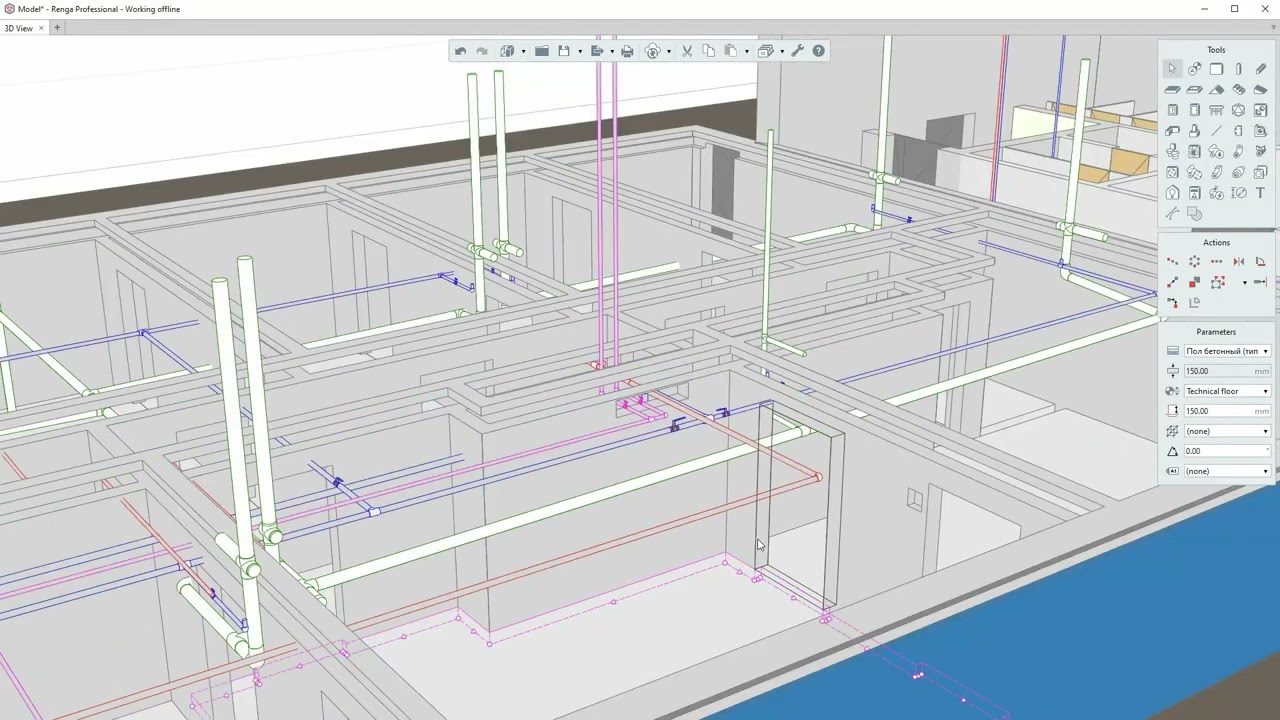1280x720 pixels.
Task: Paste with the clipboard icon
Action: (730, 51)
